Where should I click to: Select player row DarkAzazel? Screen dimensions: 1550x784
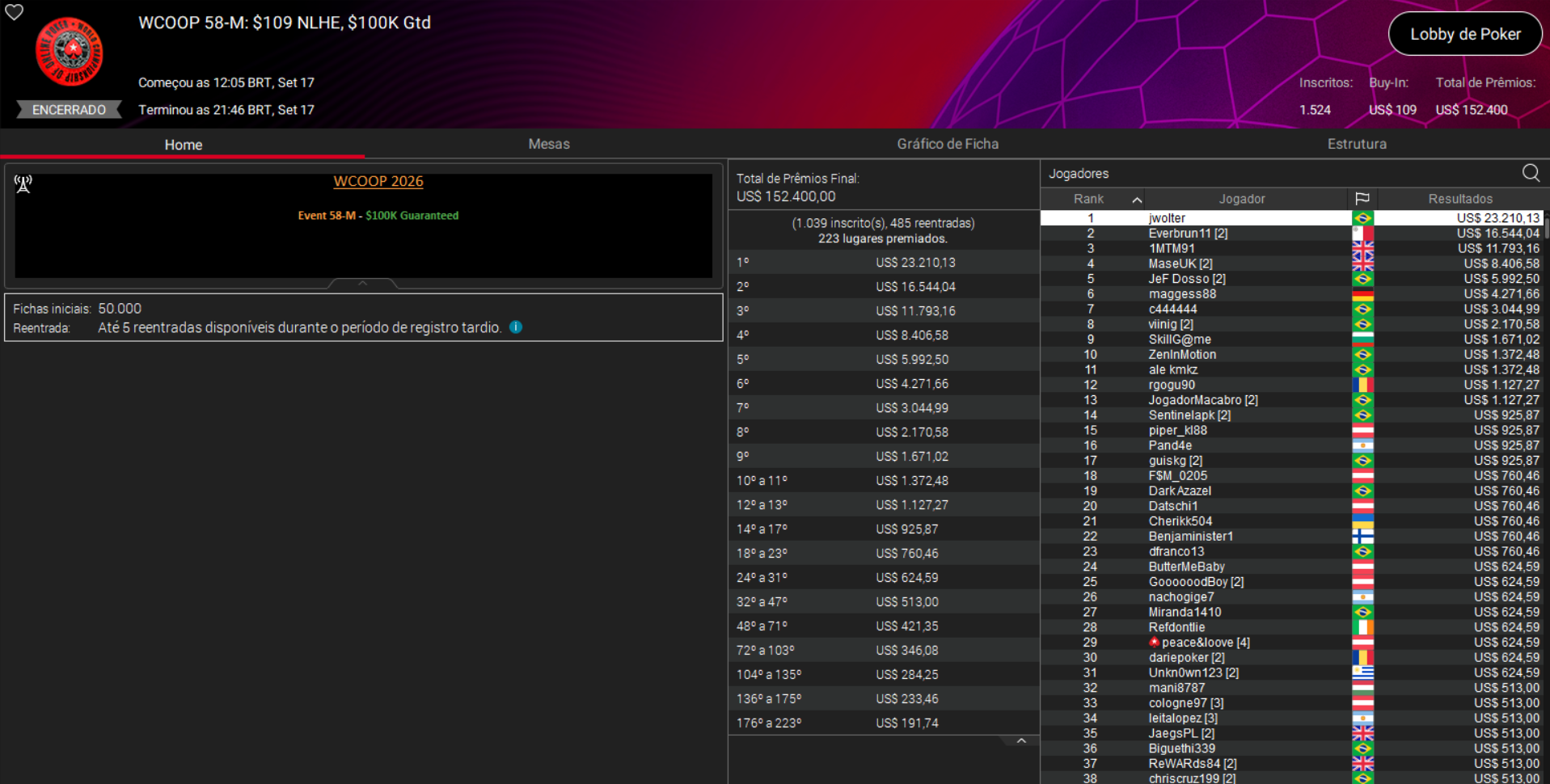click(1291, 491)
